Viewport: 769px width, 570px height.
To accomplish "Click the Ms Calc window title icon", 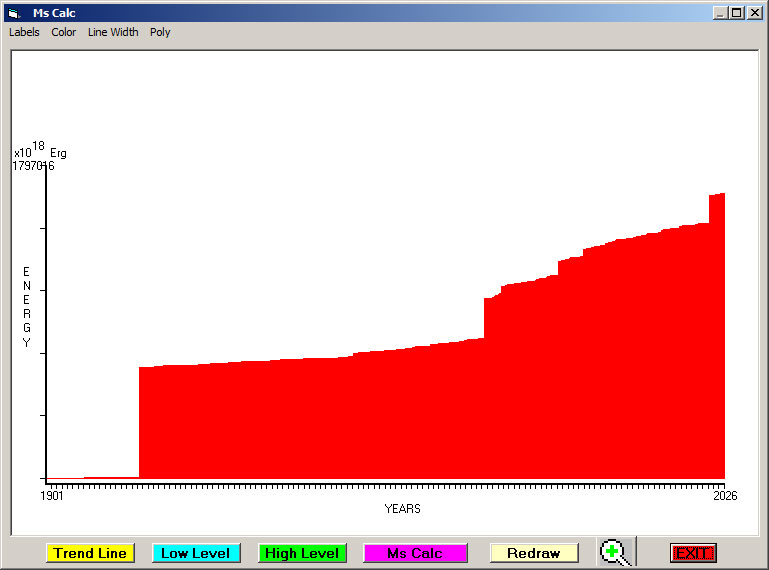I will [x=14, y=13].
